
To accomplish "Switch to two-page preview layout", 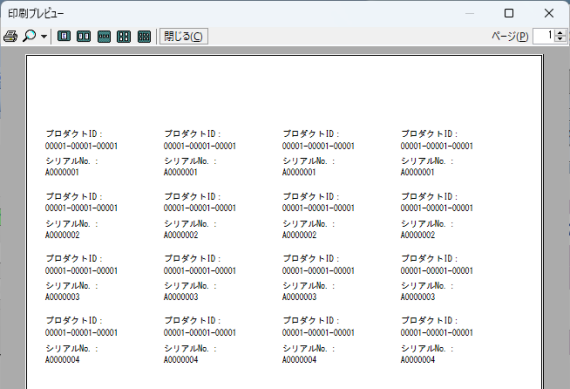I will pos(84,36).
